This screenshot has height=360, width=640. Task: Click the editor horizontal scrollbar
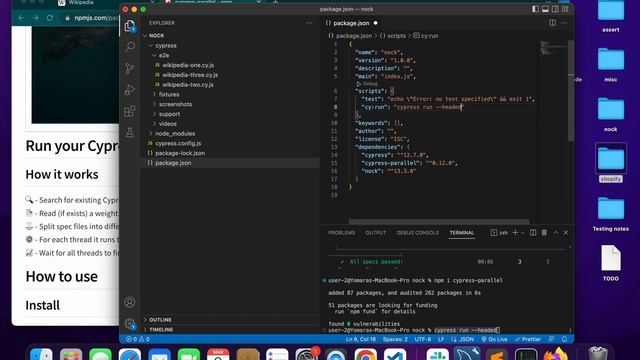pos(439,222)
